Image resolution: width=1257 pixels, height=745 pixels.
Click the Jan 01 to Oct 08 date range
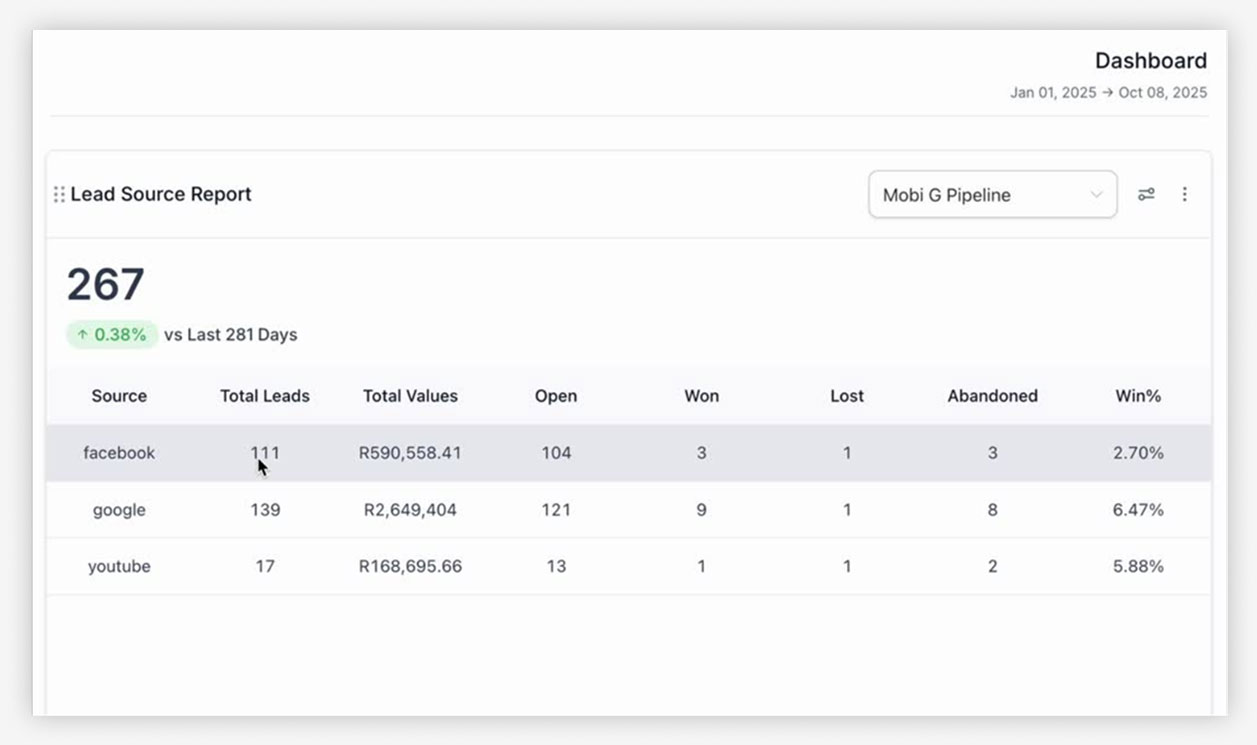coord(1108,93)
